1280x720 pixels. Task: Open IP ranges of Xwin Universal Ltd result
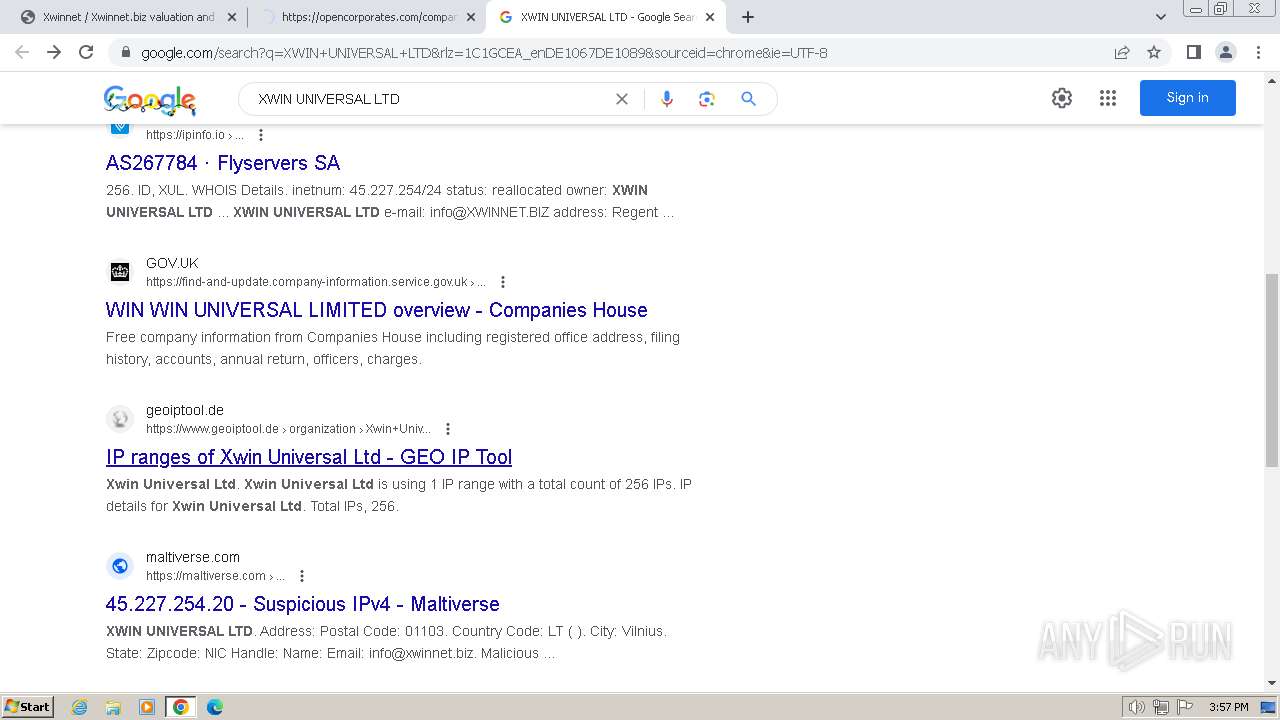pyautogui.click(x=309, y=457)
